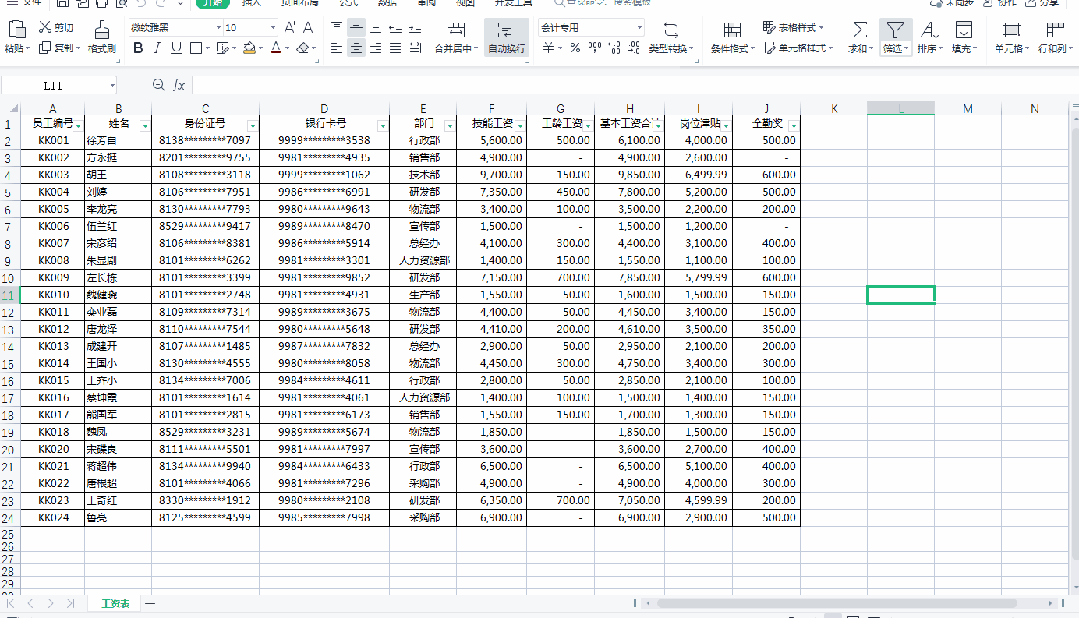
Task: Switch to the 工资表 sheet tab
Action: tap(115, 604)
